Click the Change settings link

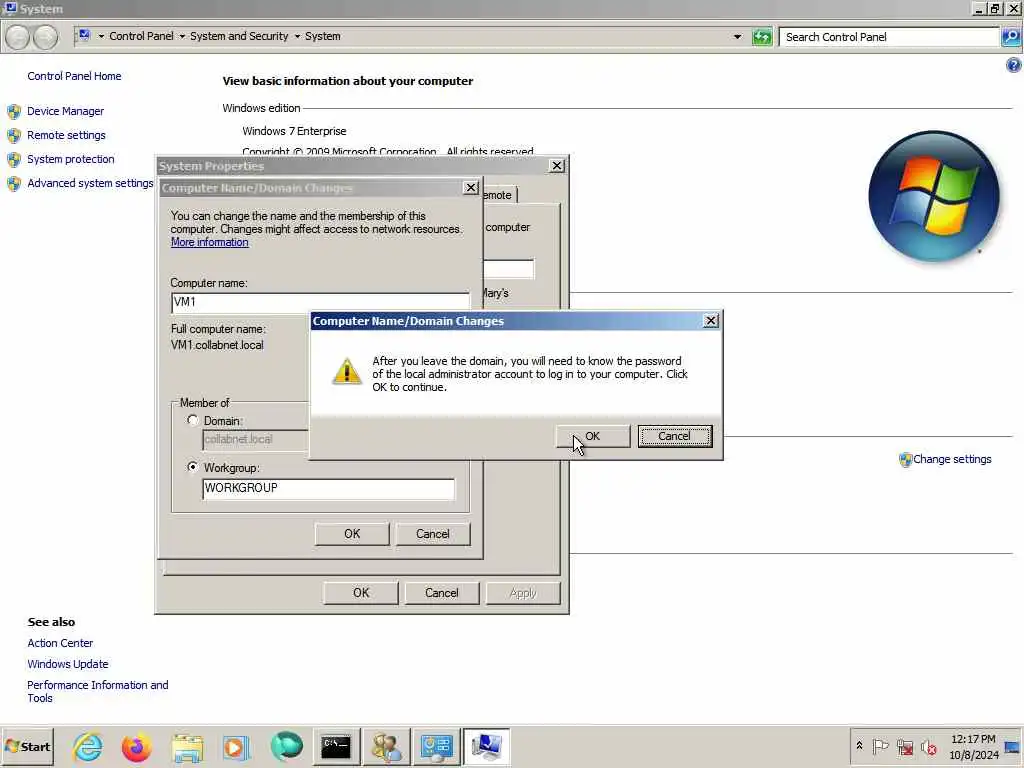point(952,459)
